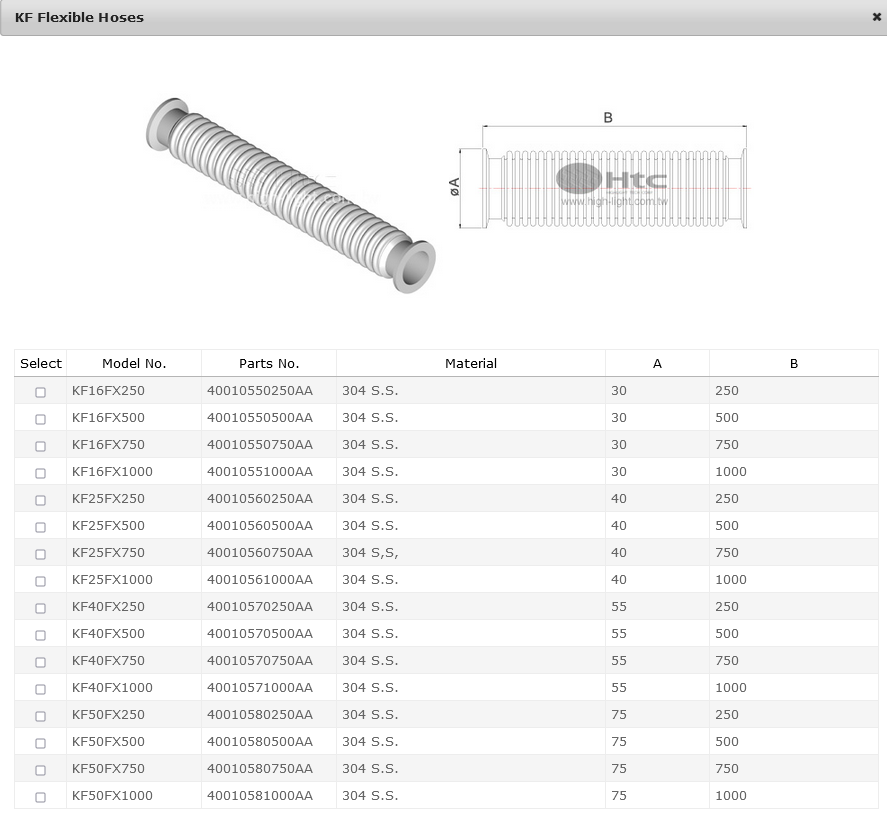Enable the KF25FX750 checkbox

[x=40, y=554]
